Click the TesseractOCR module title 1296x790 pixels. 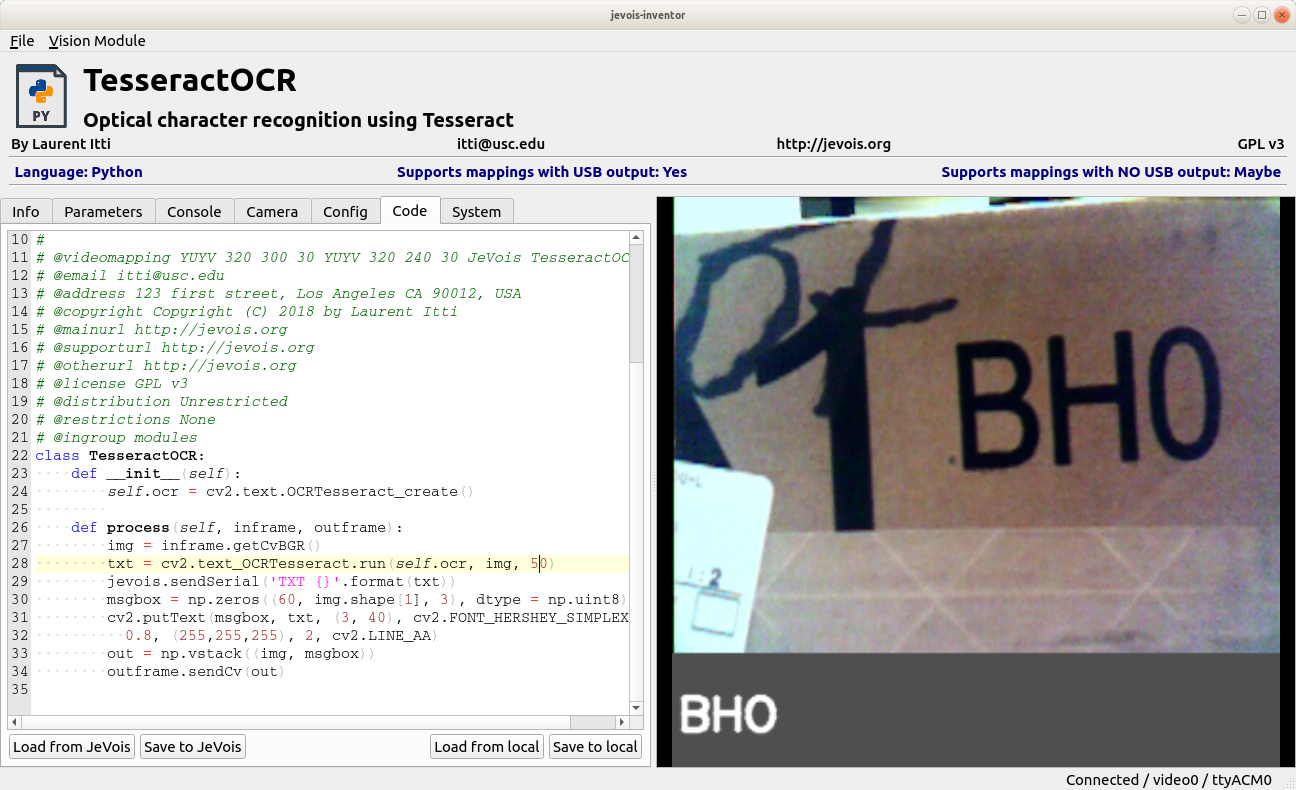click(x=190, y=80)
